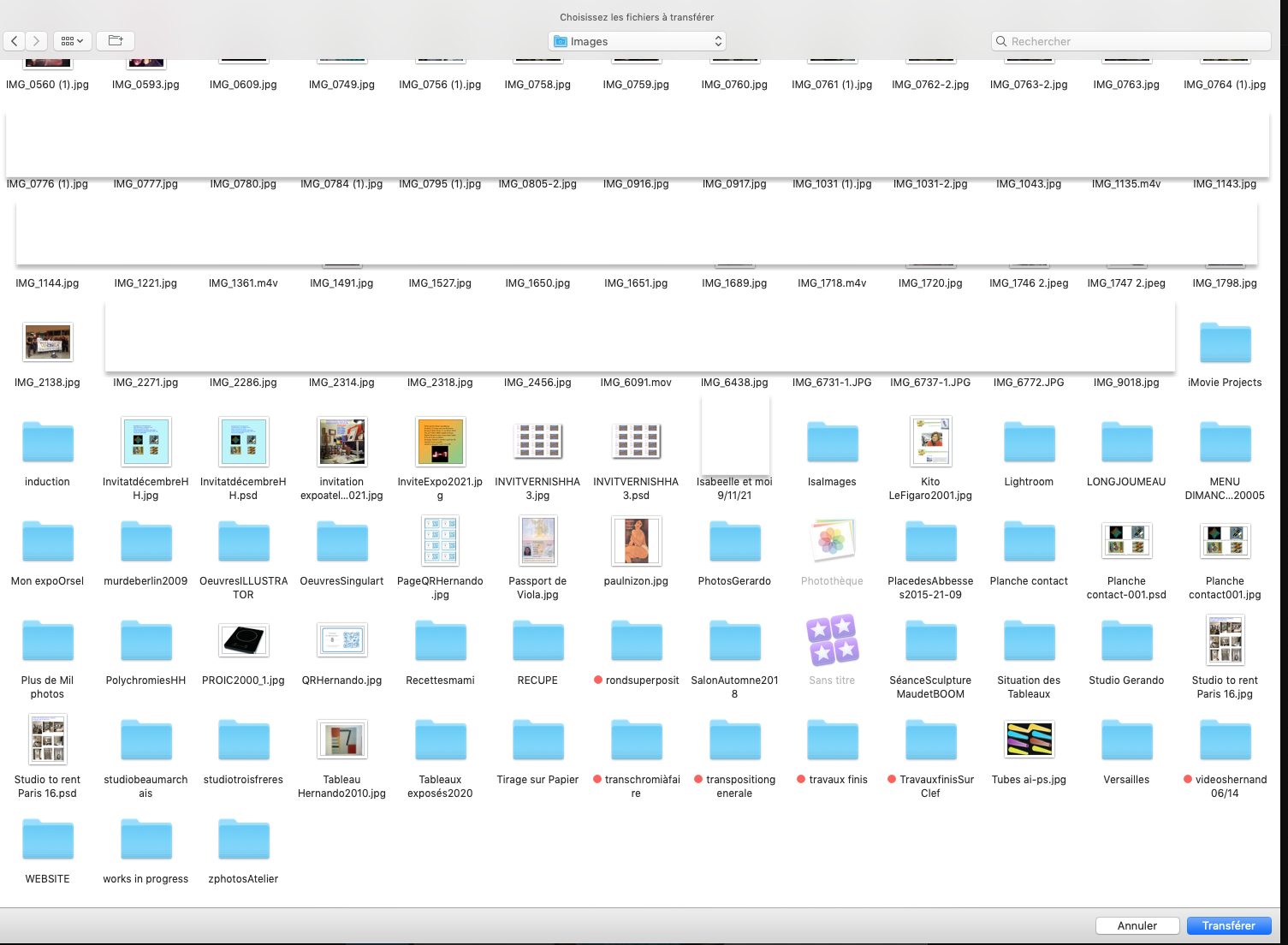Viewport: 1288px width, 945px height.
Task: Click the forward navigation arrow
Action: (x=36, y=41)
